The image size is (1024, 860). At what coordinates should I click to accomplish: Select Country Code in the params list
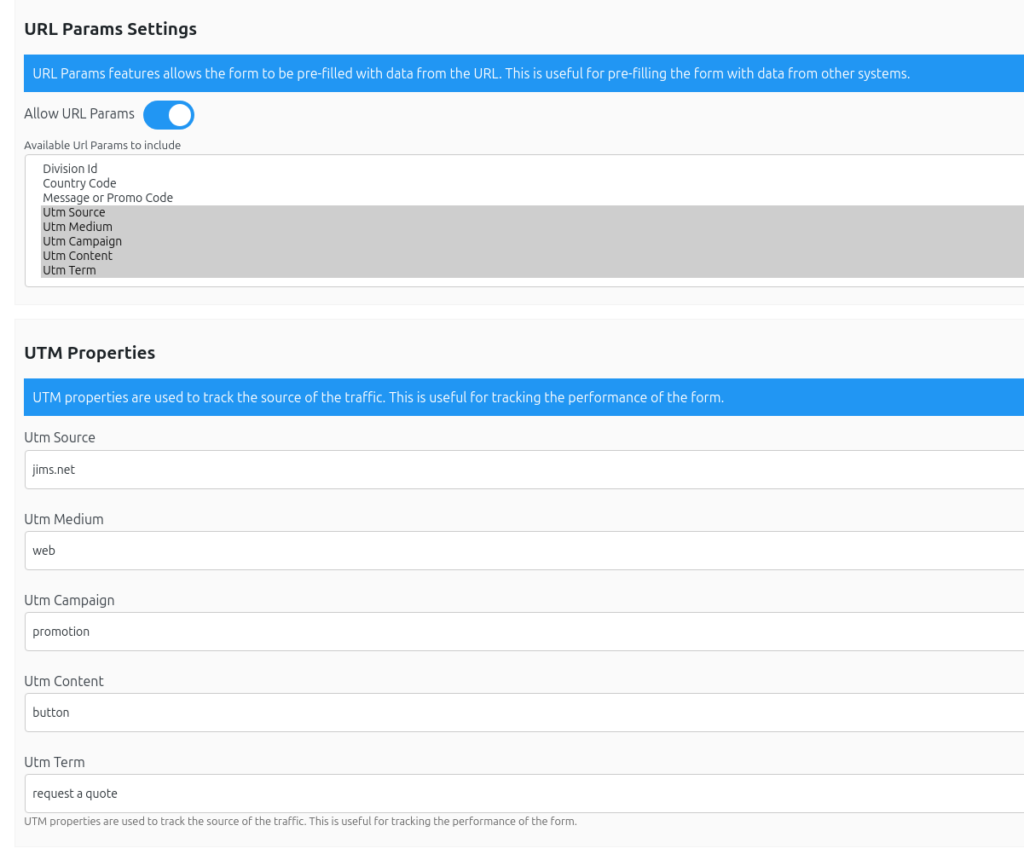(x=79, y=183)
